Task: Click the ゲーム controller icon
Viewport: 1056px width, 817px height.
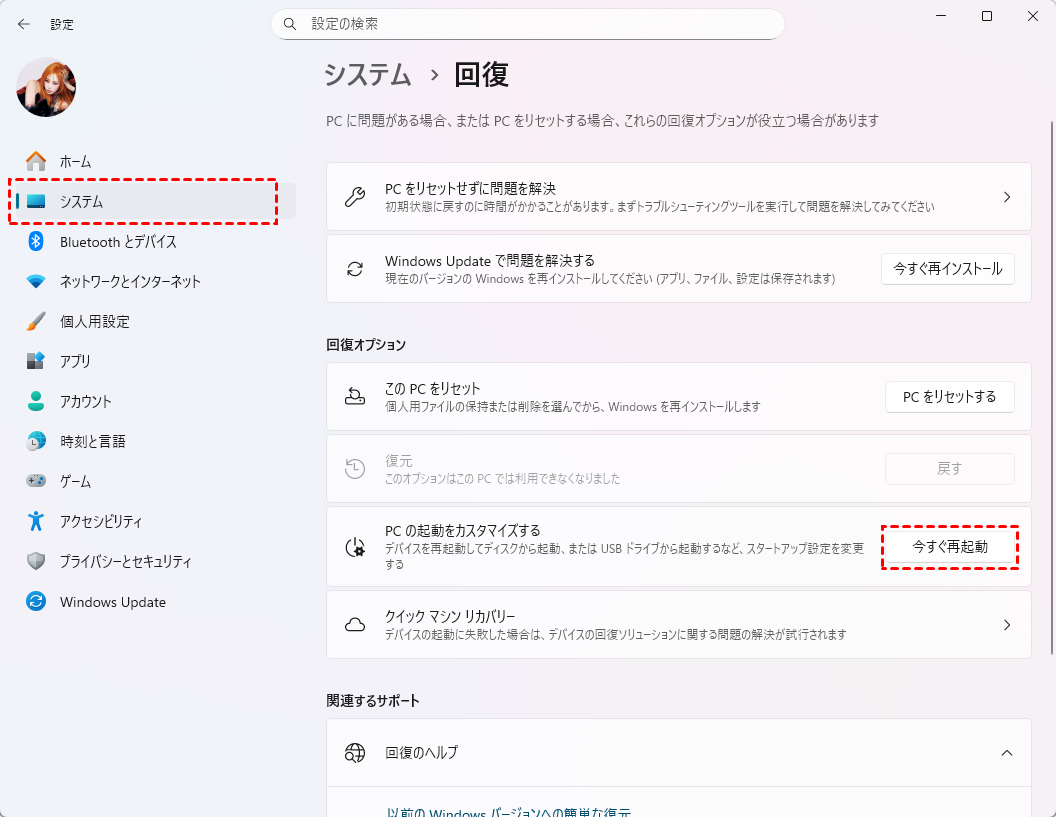Action: tap(36, 481)
